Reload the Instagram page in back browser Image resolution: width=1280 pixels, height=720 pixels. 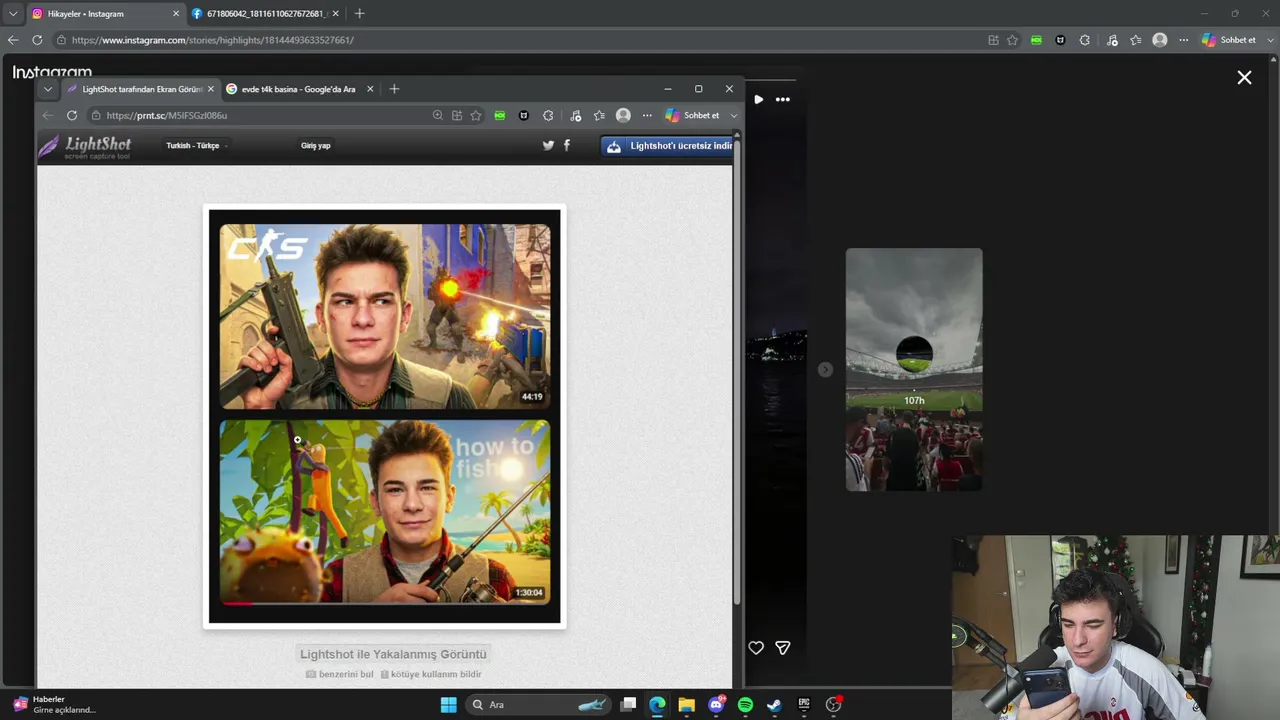[37, 40]
